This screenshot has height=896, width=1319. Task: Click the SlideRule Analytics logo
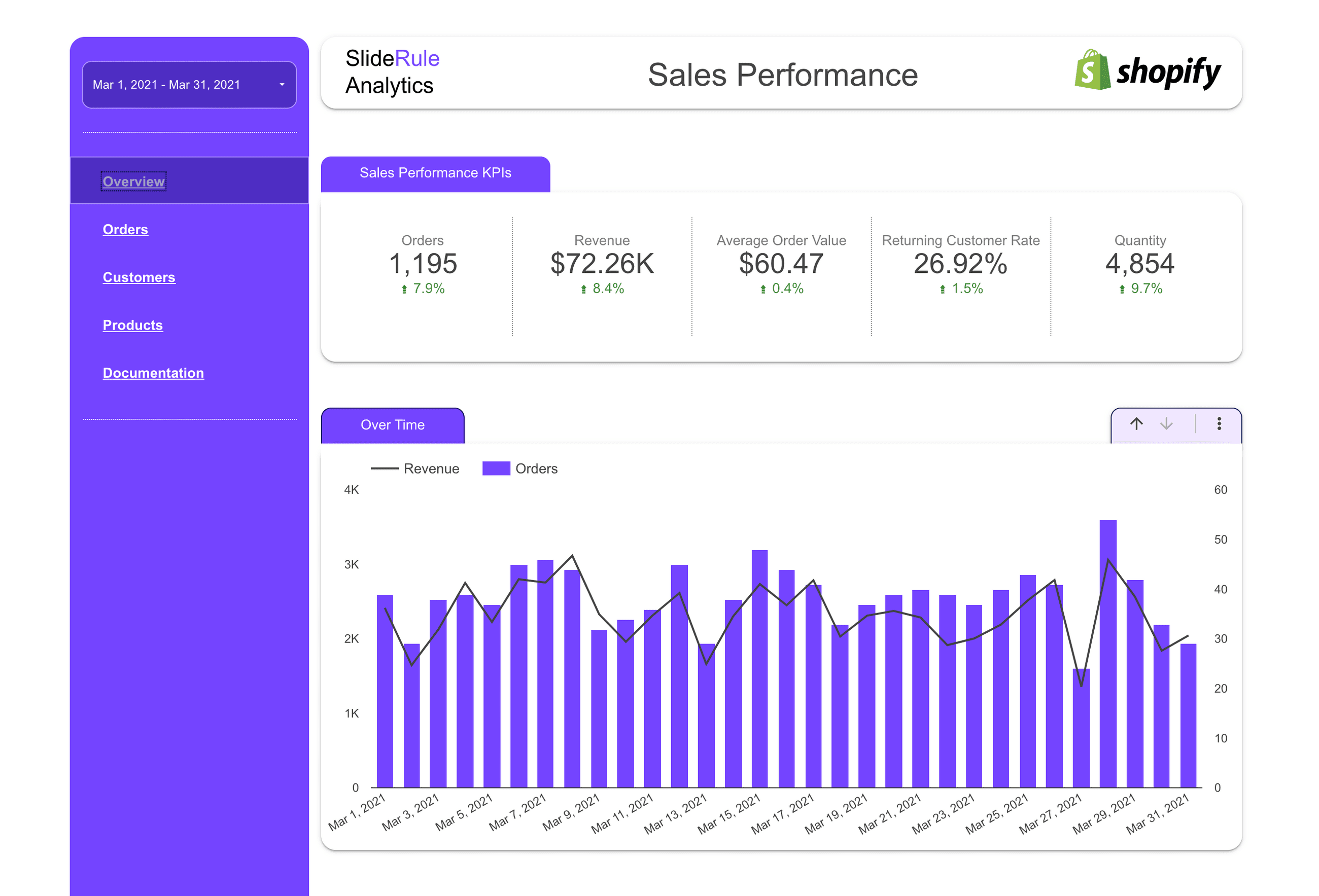click(392, 72)
